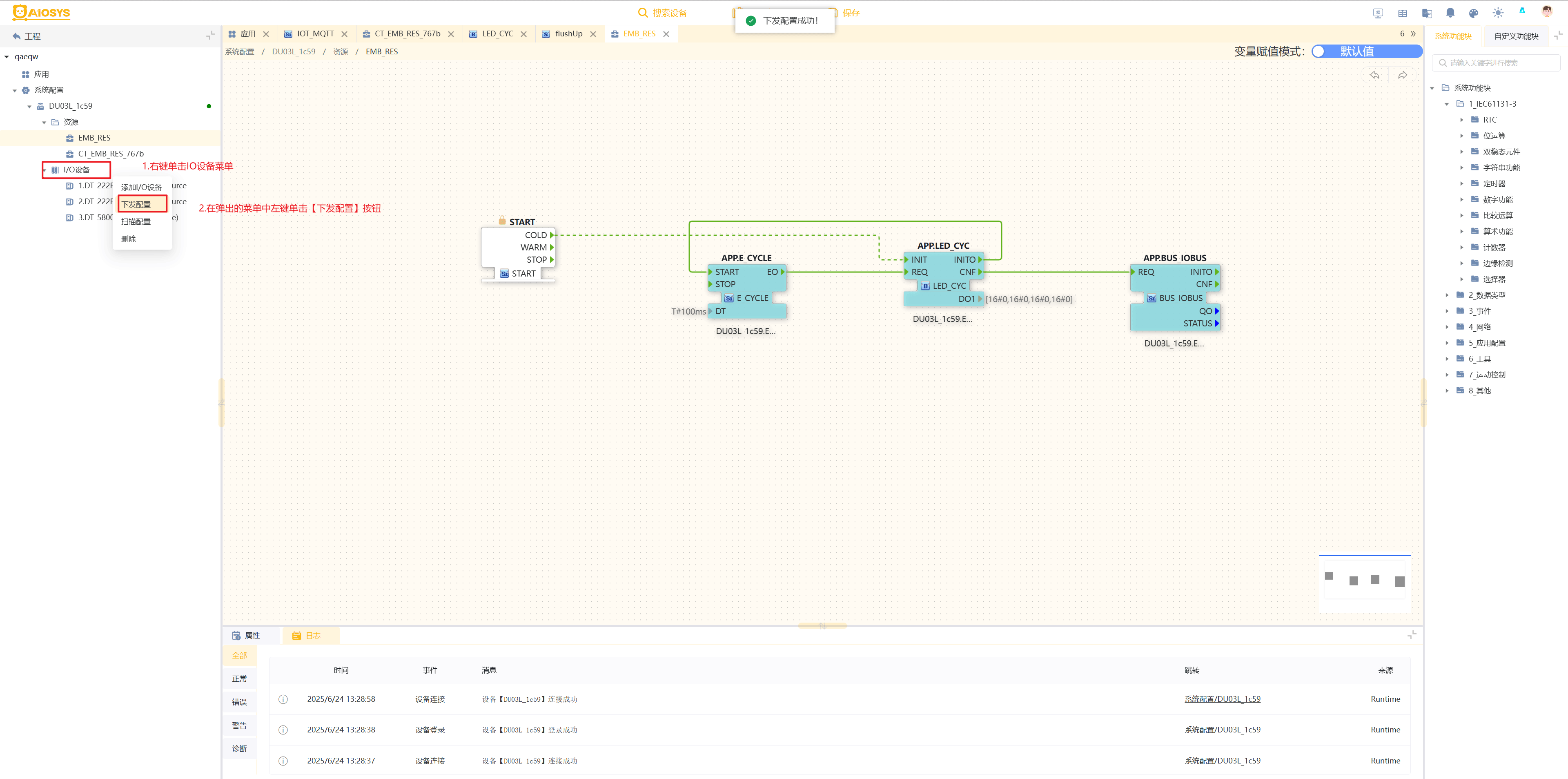
Task: Click the 搜索设备 button
Action: point(662,13)
